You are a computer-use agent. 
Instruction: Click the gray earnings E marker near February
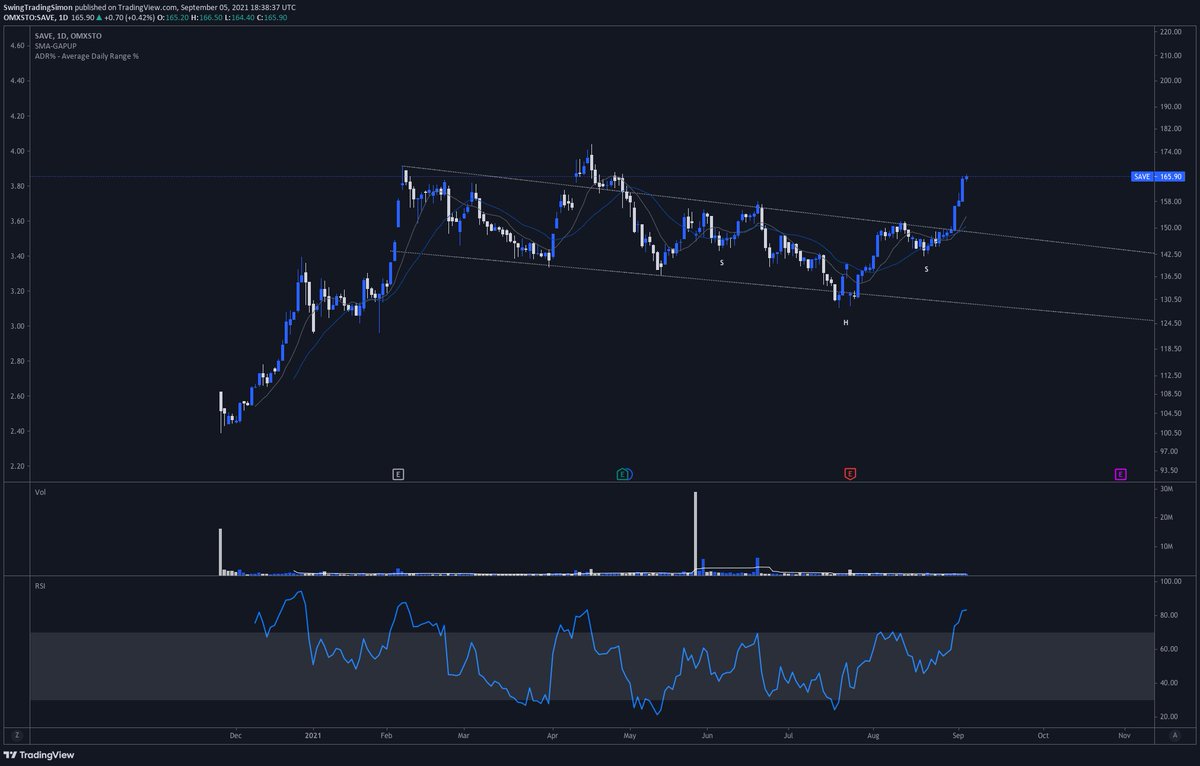[x=398, y=474]
